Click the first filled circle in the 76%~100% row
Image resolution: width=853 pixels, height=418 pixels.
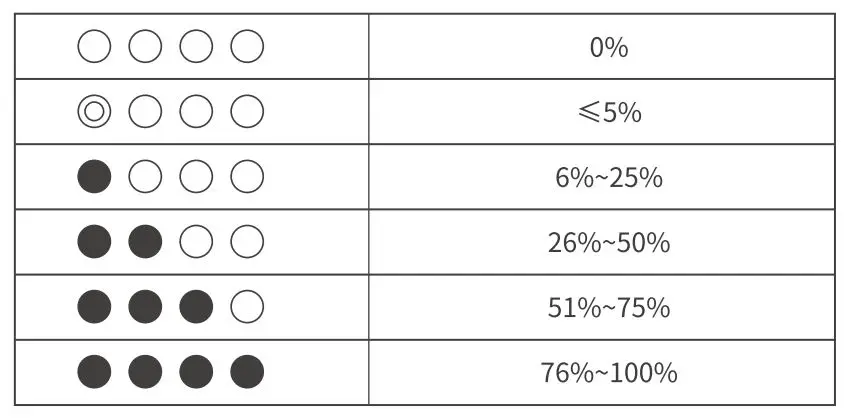(94, 372)
